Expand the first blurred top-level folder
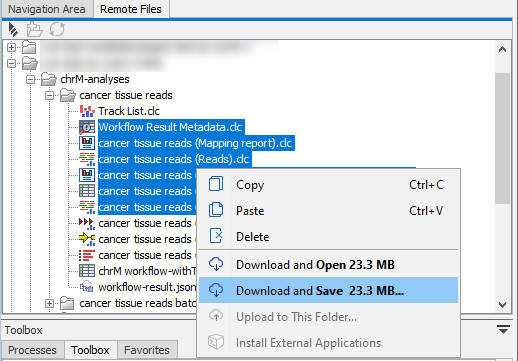 (x=11, y=47)
